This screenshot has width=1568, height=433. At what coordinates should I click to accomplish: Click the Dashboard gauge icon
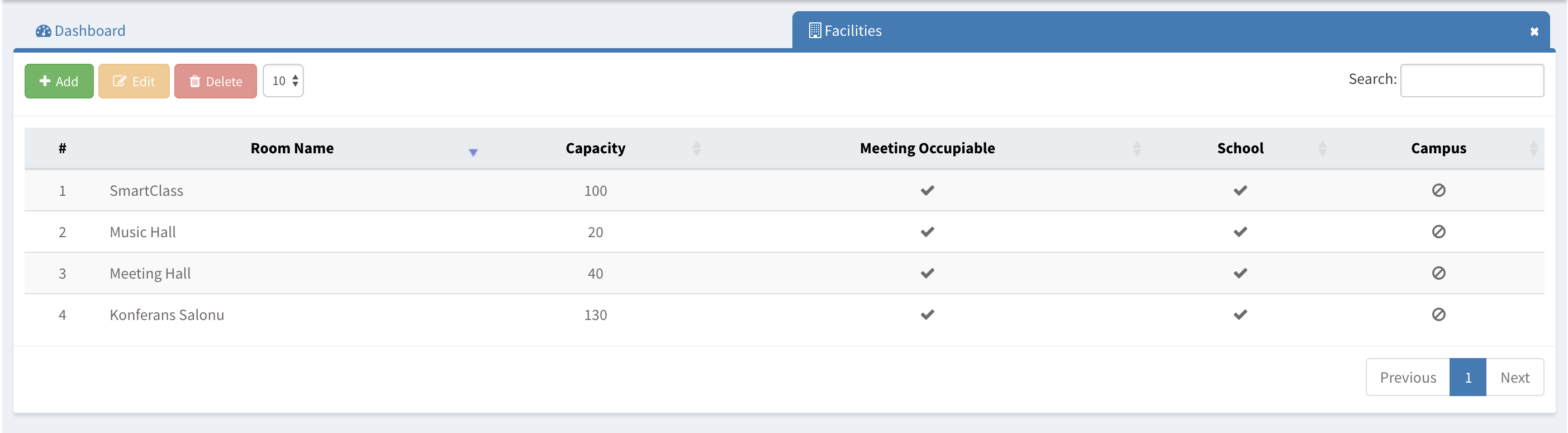(43, 31)
